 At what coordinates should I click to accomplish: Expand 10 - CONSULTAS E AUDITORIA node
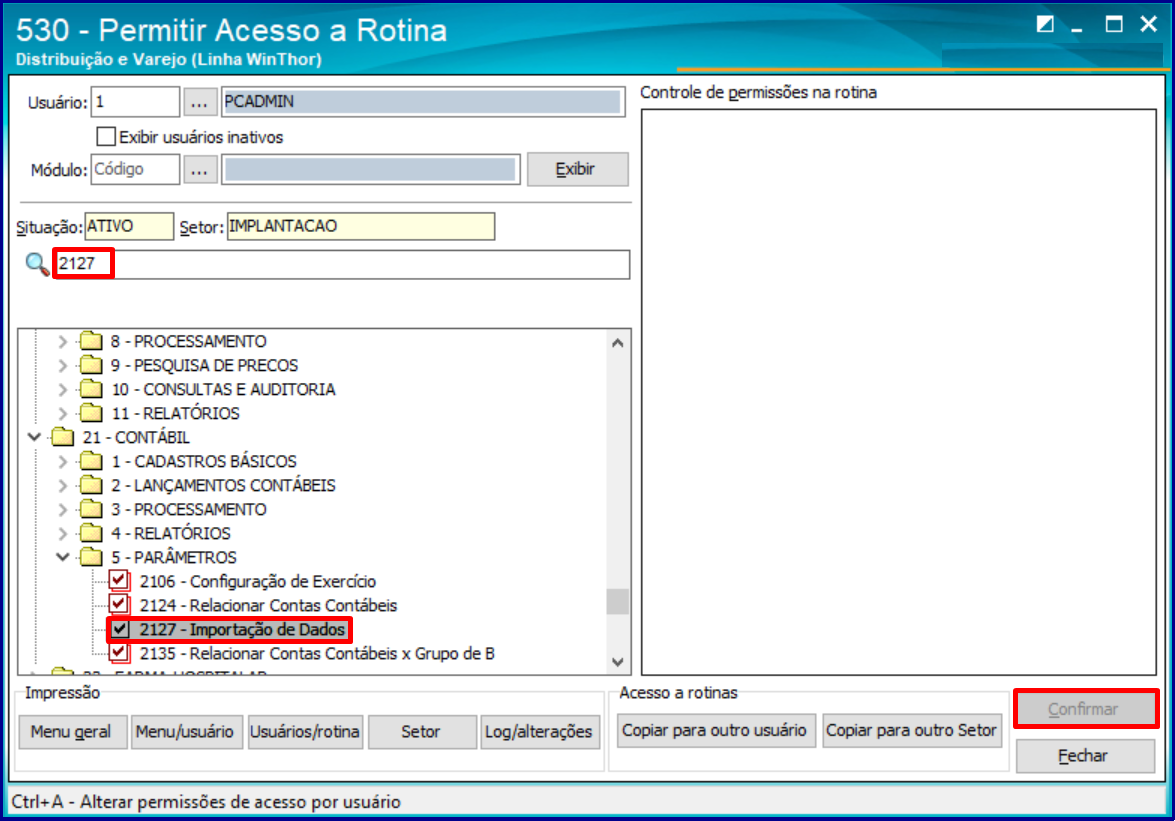pyautogui.click(x=63, y=390)
